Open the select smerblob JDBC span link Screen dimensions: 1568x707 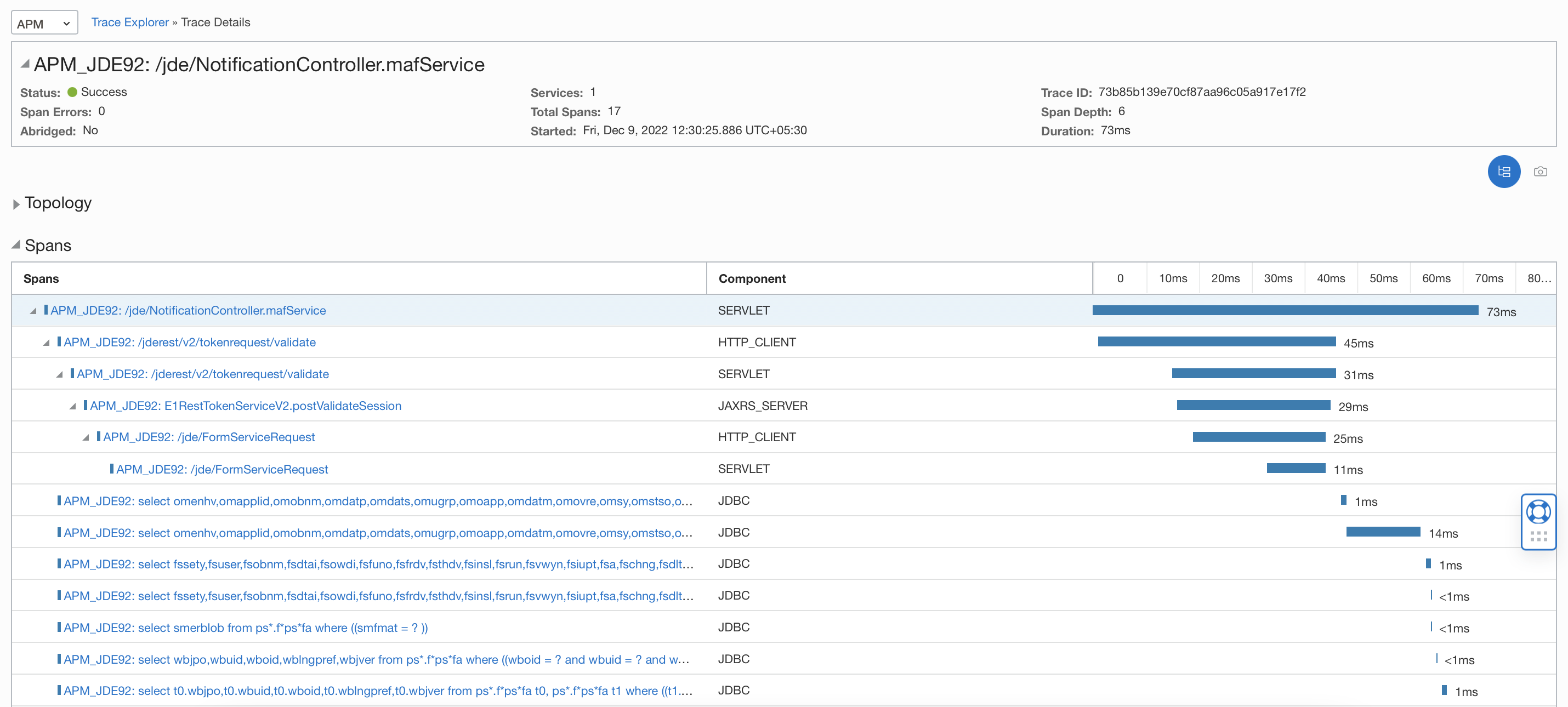(x=245, y=628)
